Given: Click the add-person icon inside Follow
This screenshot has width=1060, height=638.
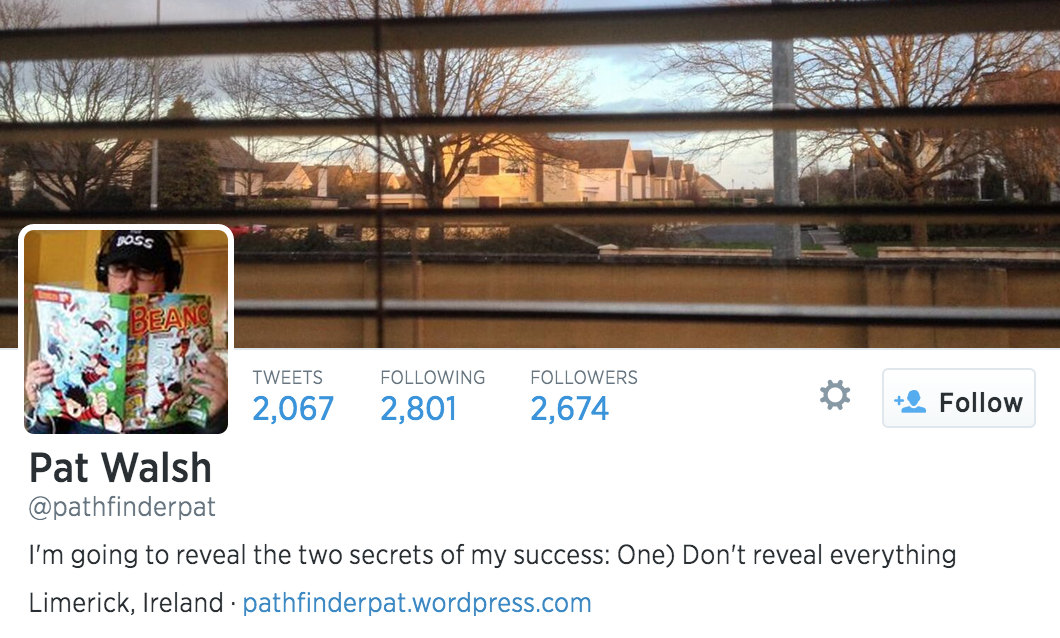Looking at the screenshot, I should [910, 401].
